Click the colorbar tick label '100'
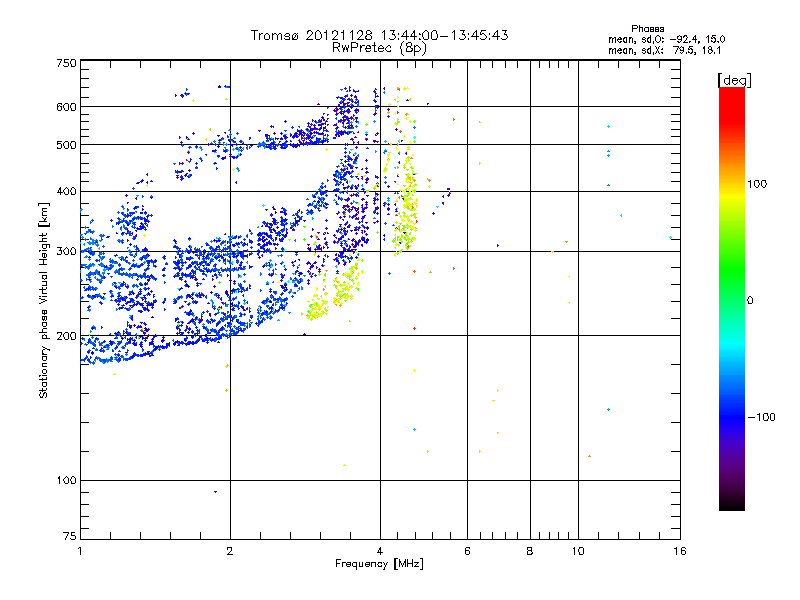This screenshot has width=800, height=600. [x=757, y=184]
